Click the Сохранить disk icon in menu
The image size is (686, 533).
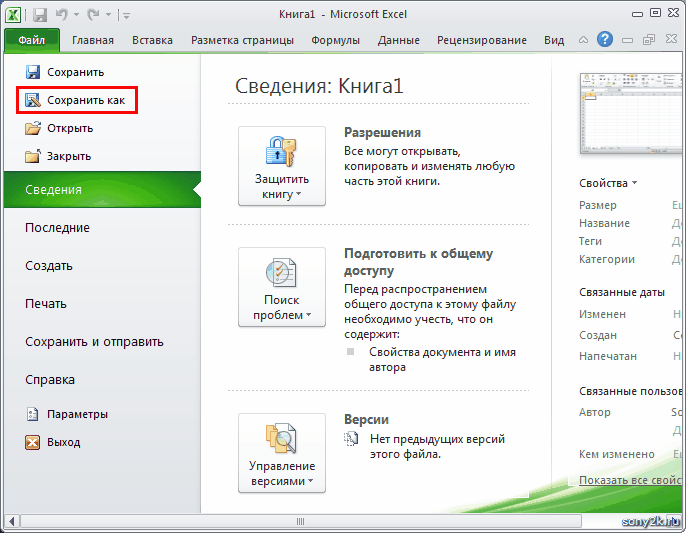tap(33, 72)
